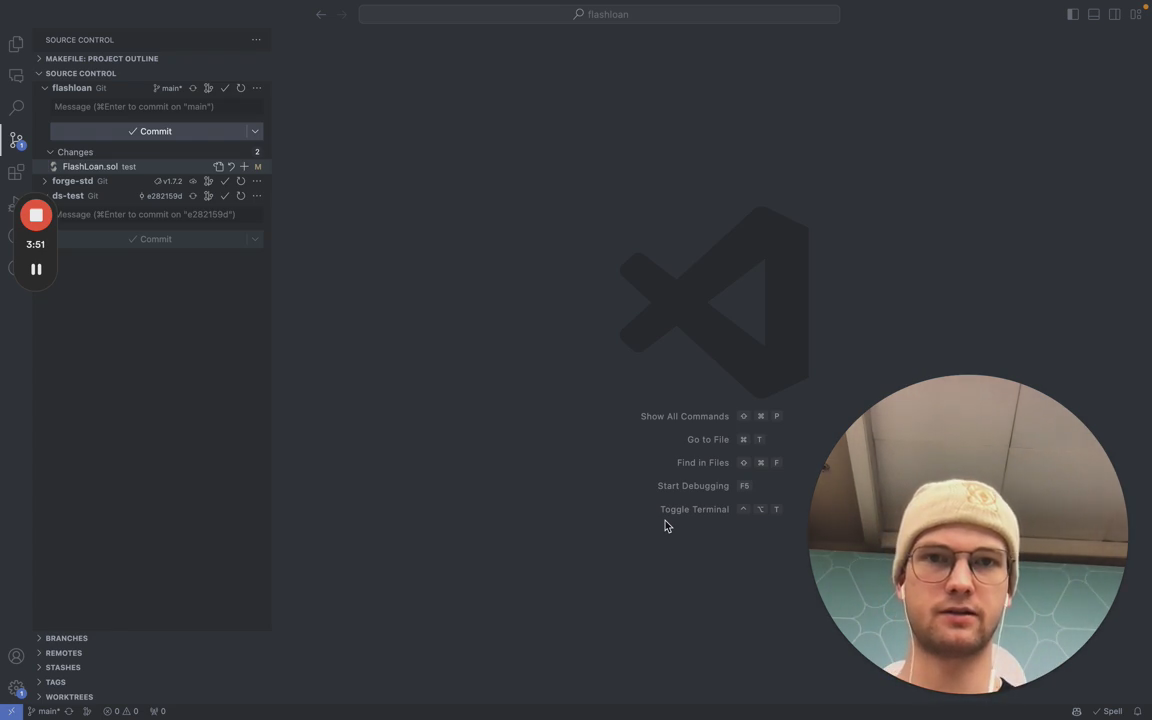Collapse the Changes group
Screen dimensions: 1152x720
coord(50,152)
